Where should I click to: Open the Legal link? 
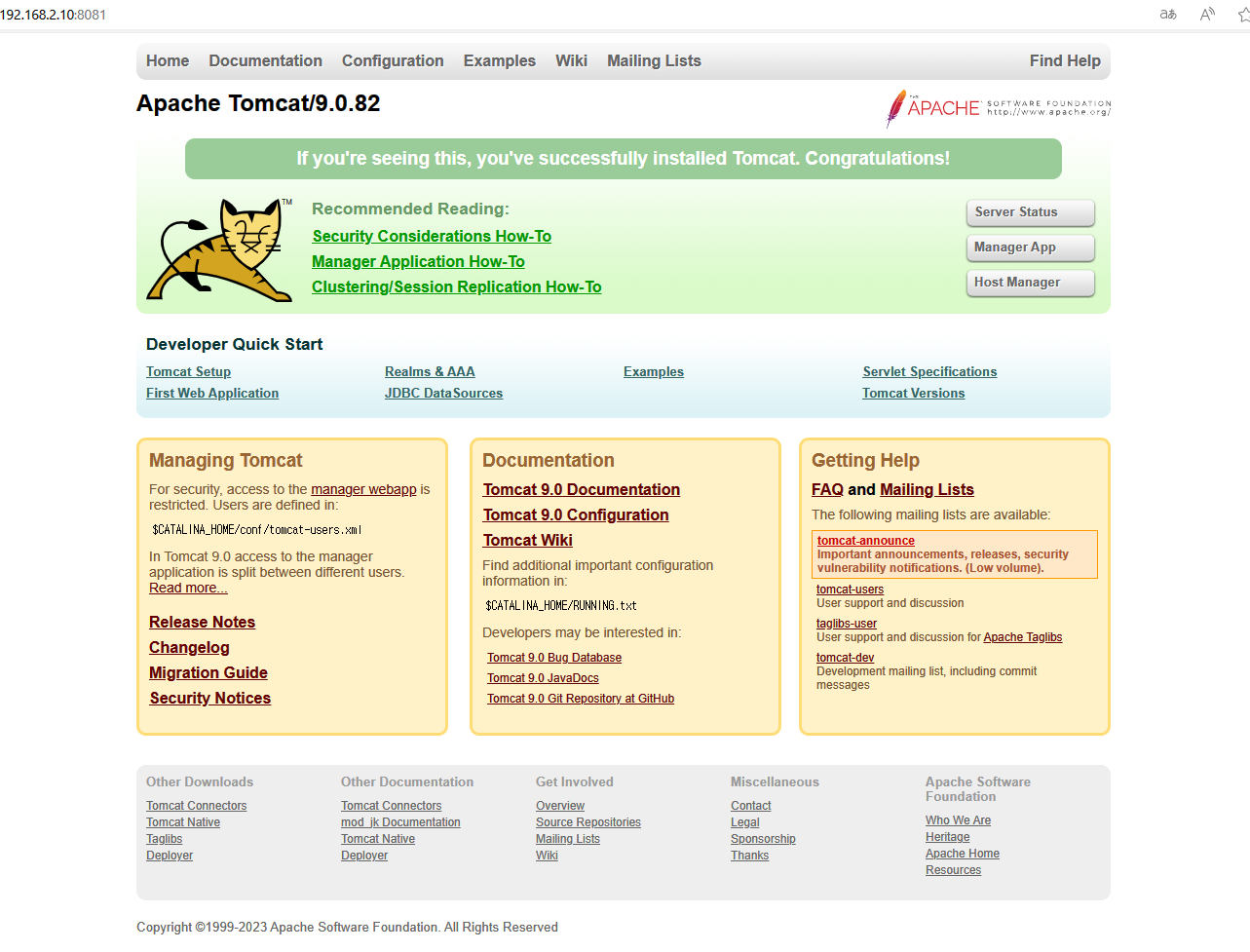click(x=744, y=822)
